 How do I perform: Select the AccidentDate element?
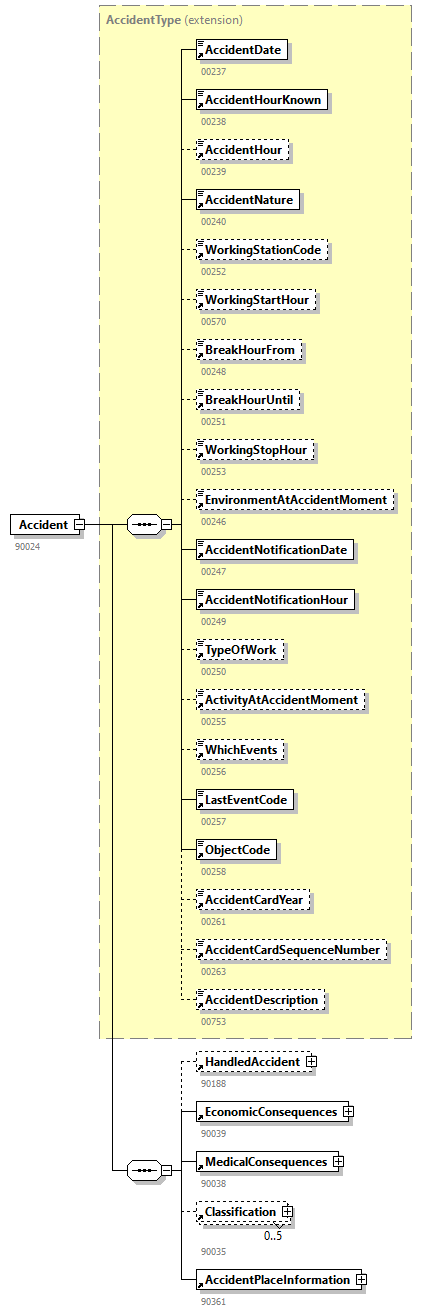pyautogui.click(x=242, y=49)
